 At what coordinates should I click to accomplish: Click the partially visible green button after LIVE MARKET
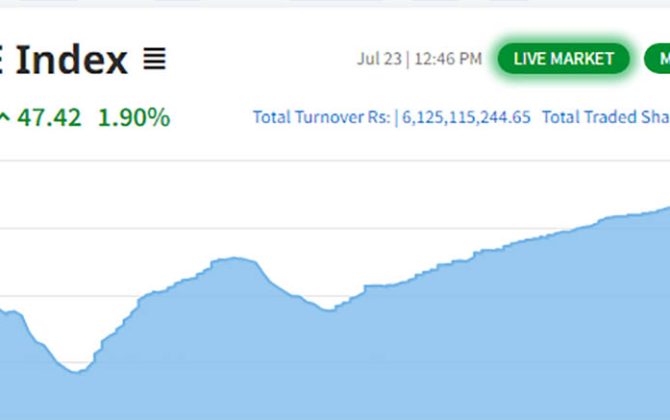pyautogui.click(x=658, y=59)
